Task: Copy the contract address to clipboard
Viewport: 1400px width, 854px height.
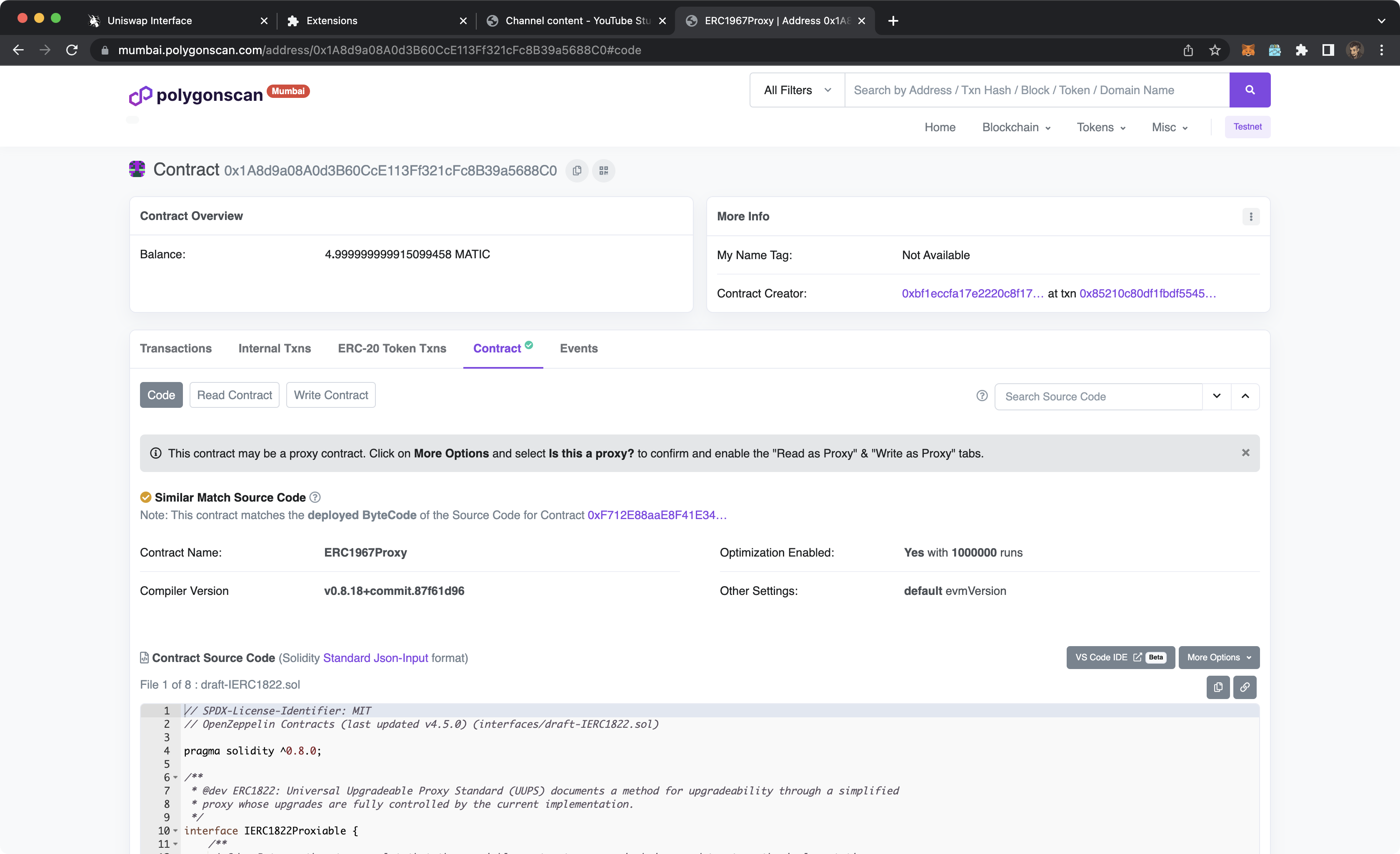Action: (576, 170)
